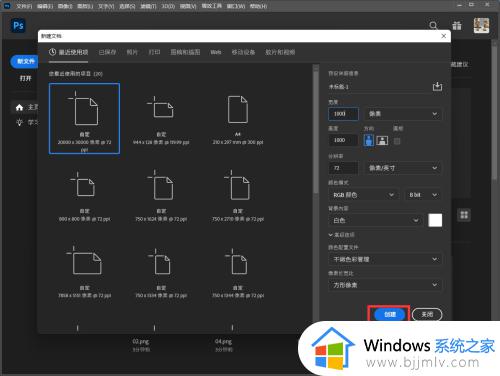Open the 视图(V) menu

pyautogui.click(x=188, y=6)
